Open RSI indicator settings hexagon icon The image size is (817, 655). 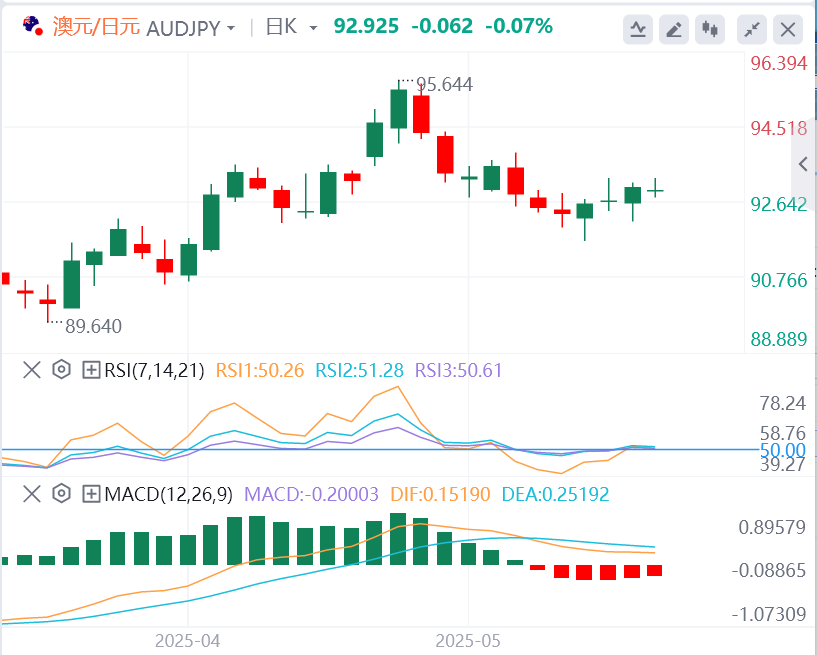[61, 370]
